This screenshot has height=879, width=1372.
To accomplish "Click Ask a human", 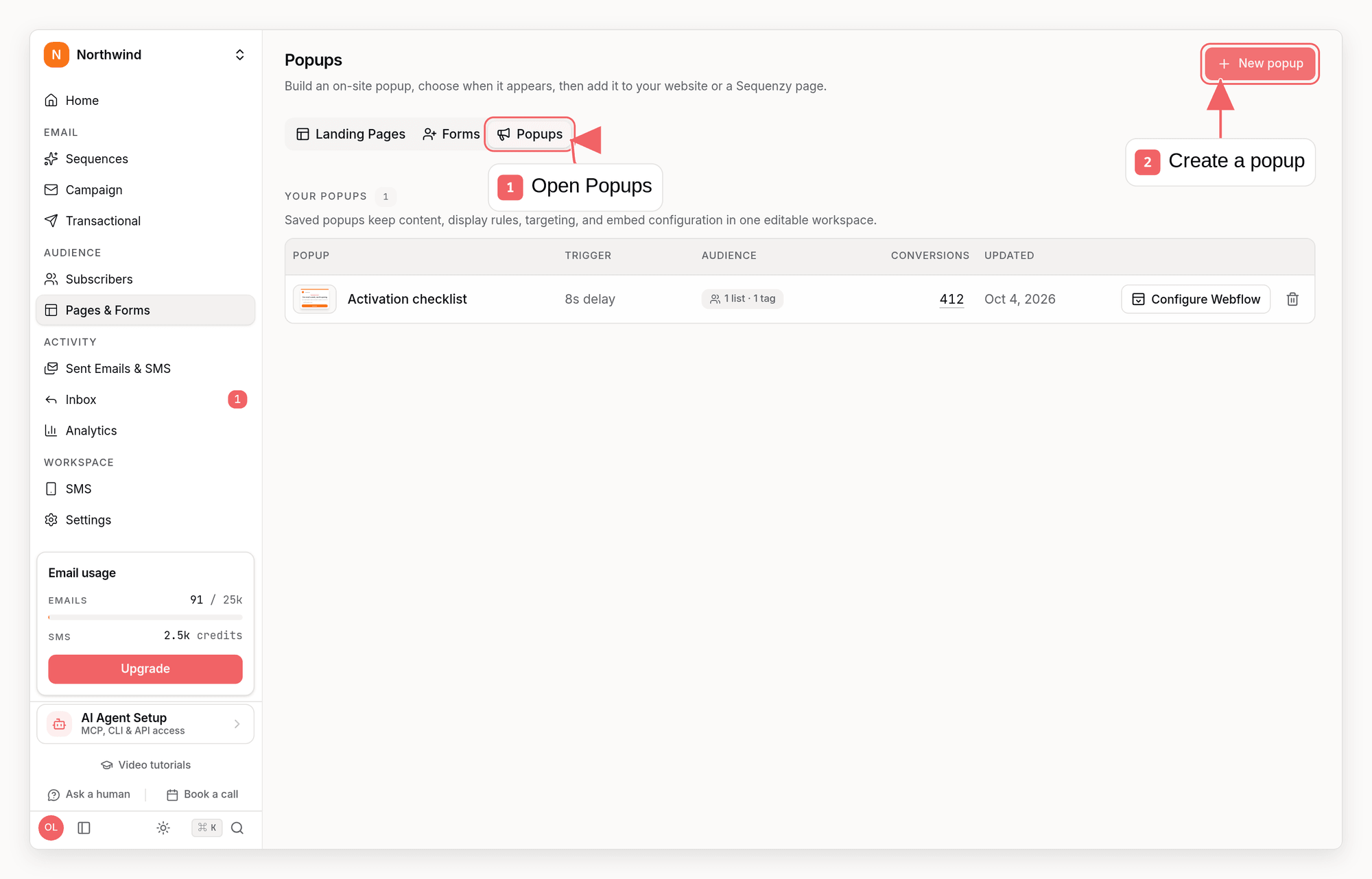I will tap(89, 794).
